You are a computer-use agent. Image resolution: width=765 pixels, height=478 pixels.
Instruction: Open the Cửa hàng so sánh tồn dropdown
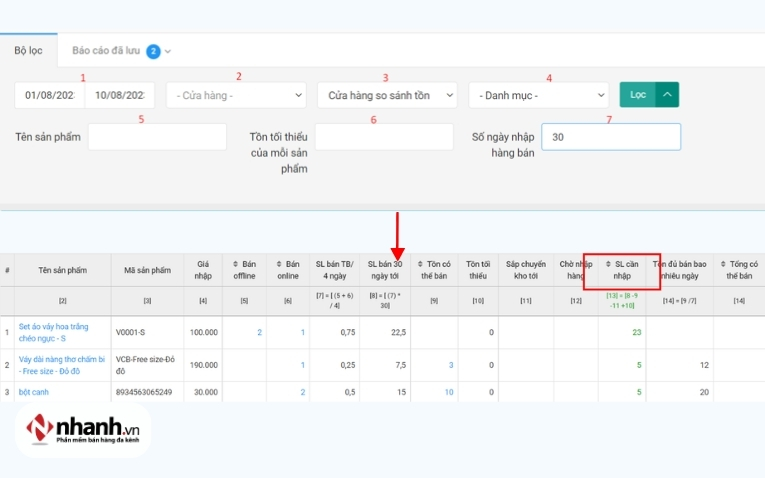tap(387, 96)
